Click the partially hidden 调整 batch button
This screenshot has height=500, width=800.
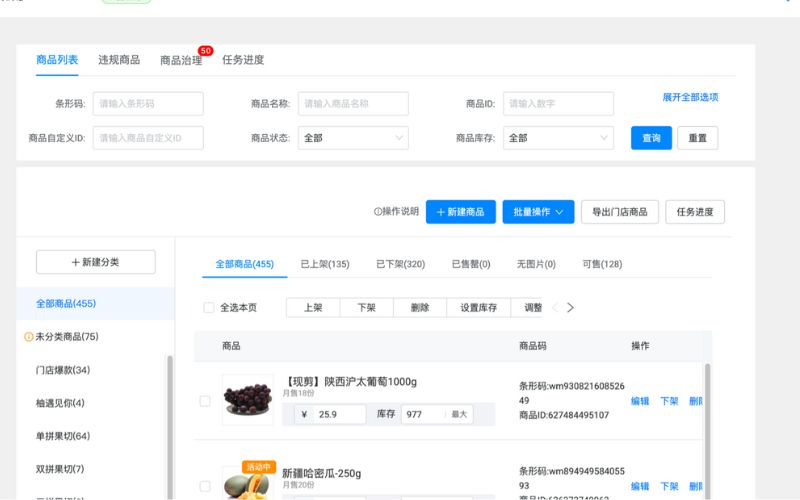pos(528,308)
